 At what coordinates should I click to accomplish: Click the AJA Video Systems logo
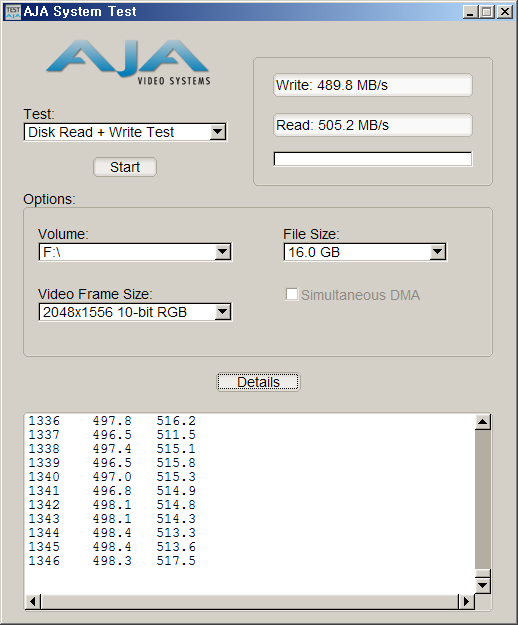[x=128, y=62]
